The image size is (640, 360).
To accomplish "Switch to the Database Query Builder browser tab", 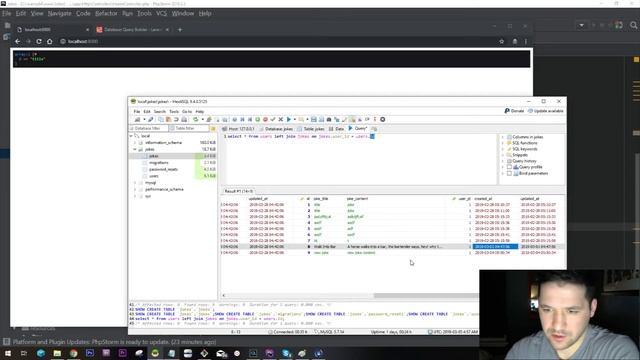I will pyautogui.click(x=133, y=30).
